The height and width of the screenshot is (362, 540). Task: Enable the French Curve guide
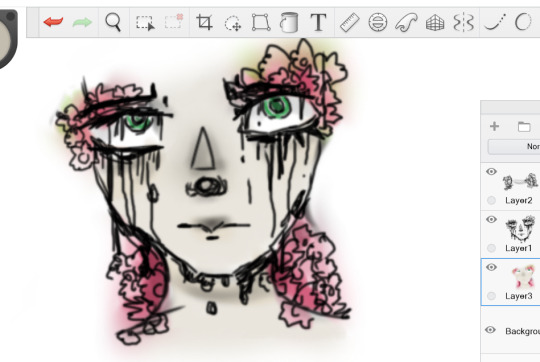coord(406,22)
